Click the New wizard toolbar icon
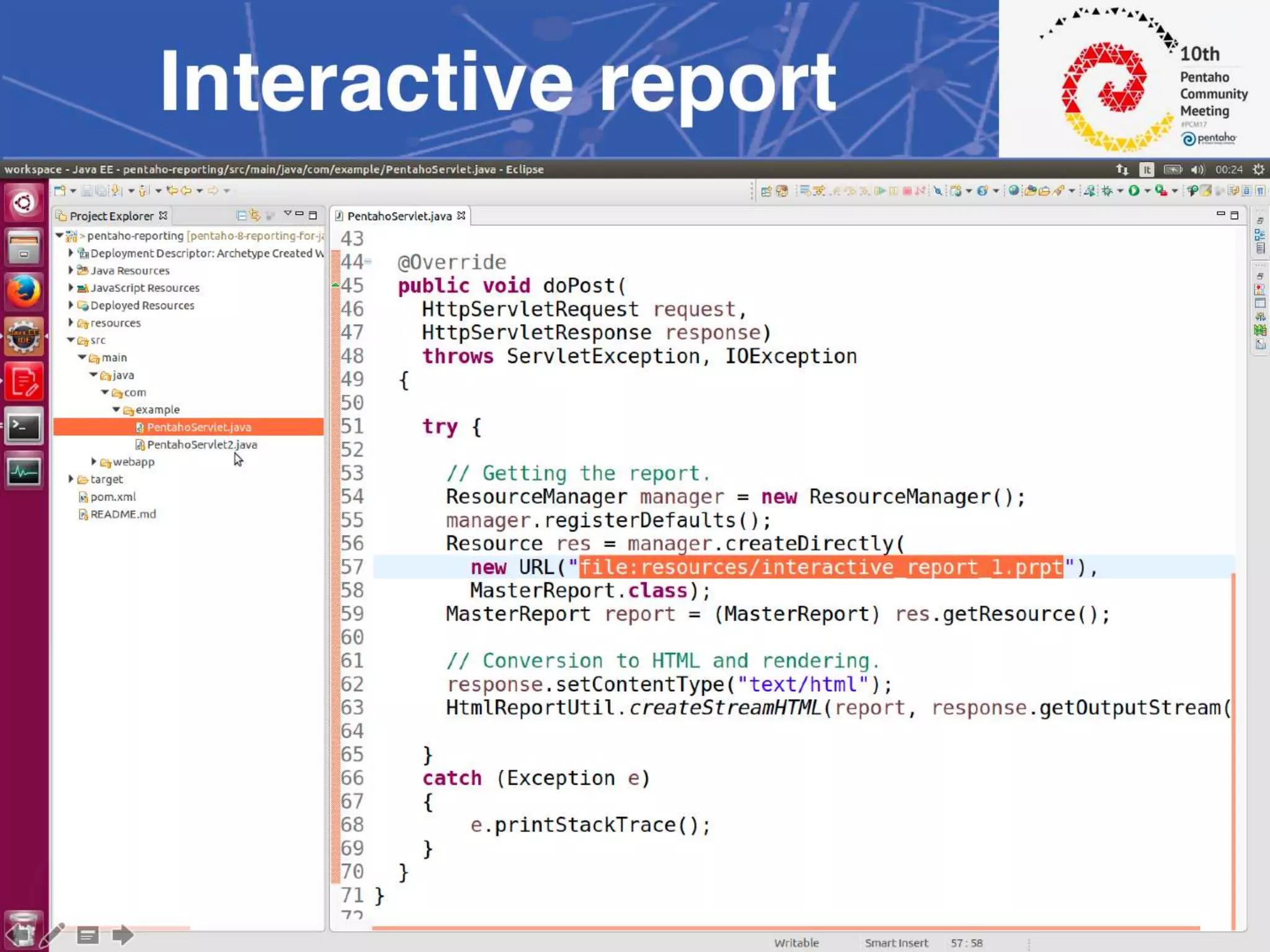1270x952 pixels. click(x=60, y=191)
